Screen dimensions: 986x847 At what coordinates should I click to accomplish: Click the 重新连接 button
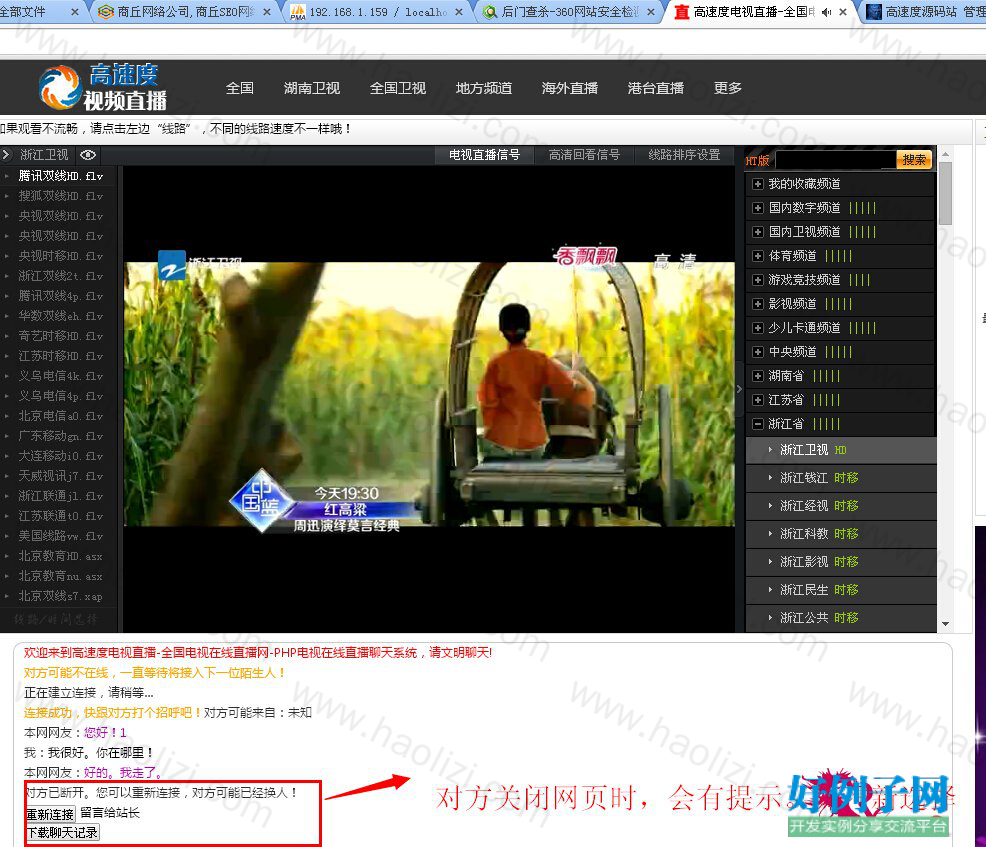pos(50,814)
